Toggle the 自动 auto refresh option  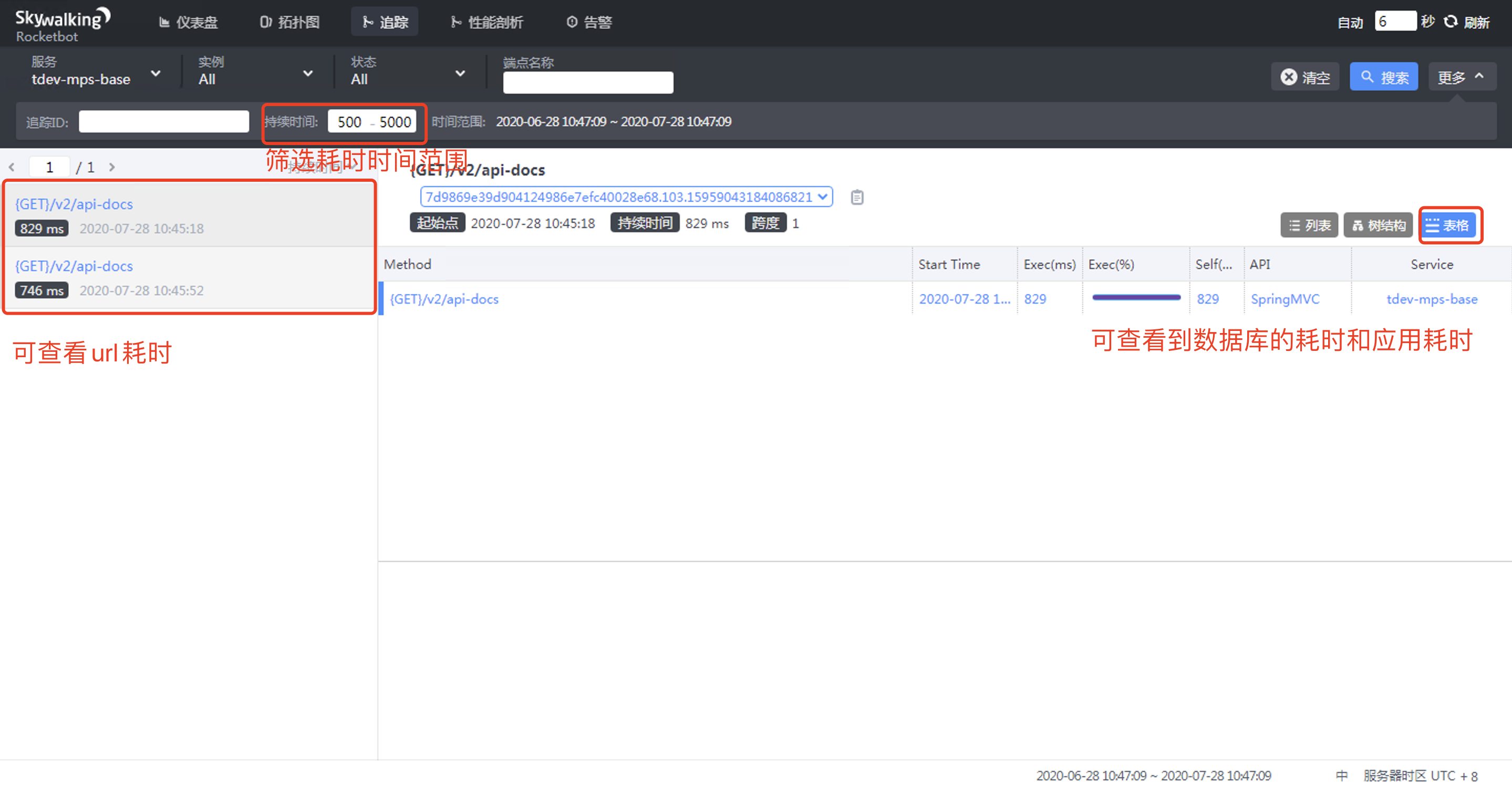pyautogui.click(x=1350, y=22)
